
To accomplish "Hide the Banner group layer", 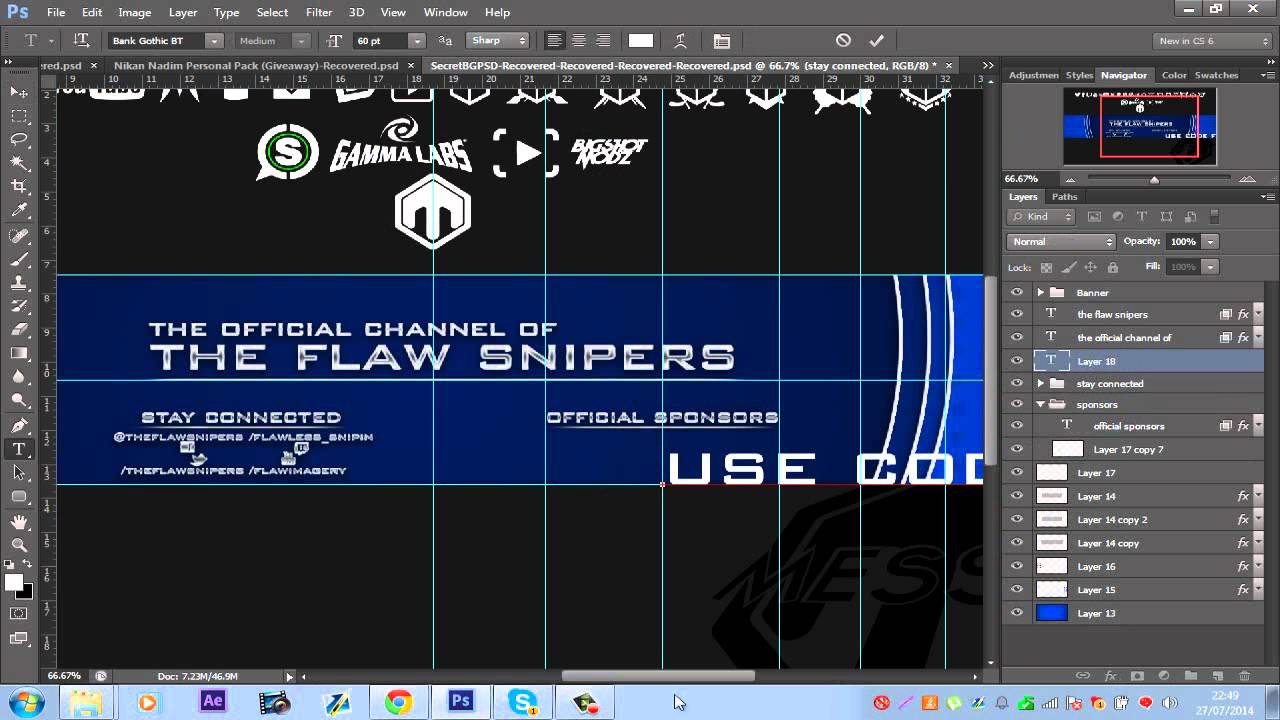I will pos(1017,292).
